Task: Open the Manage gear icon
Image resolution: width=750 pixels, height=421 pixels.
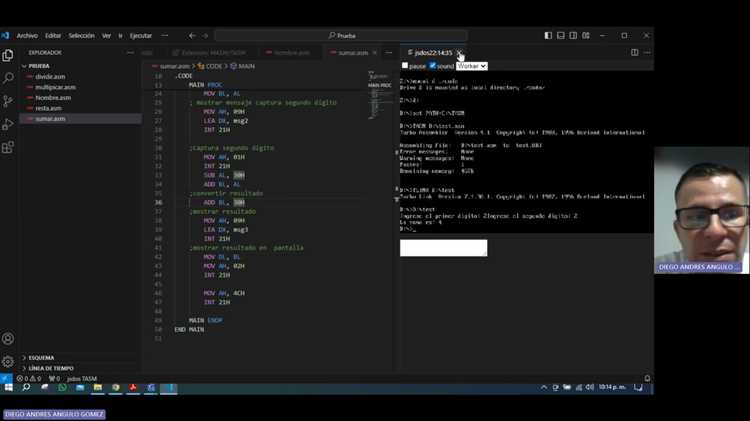Action: point(8,362)
